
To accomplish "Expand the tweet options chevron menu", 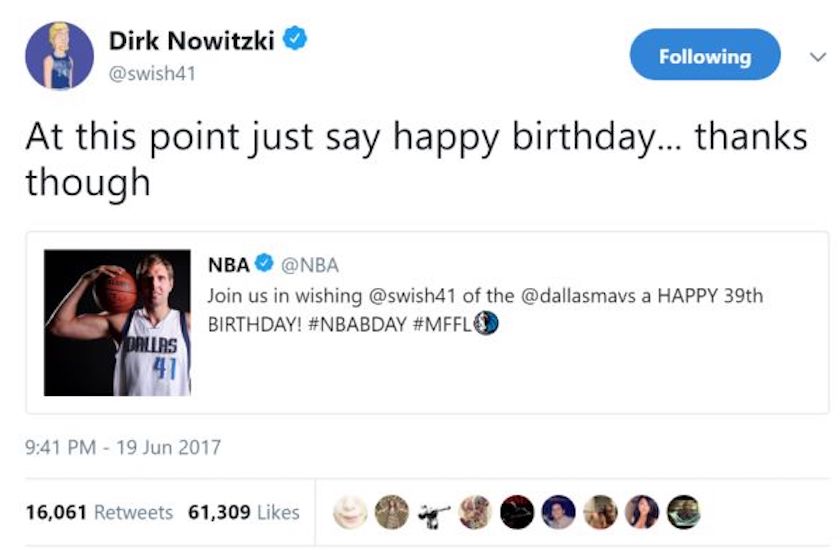I will point(814,58).
